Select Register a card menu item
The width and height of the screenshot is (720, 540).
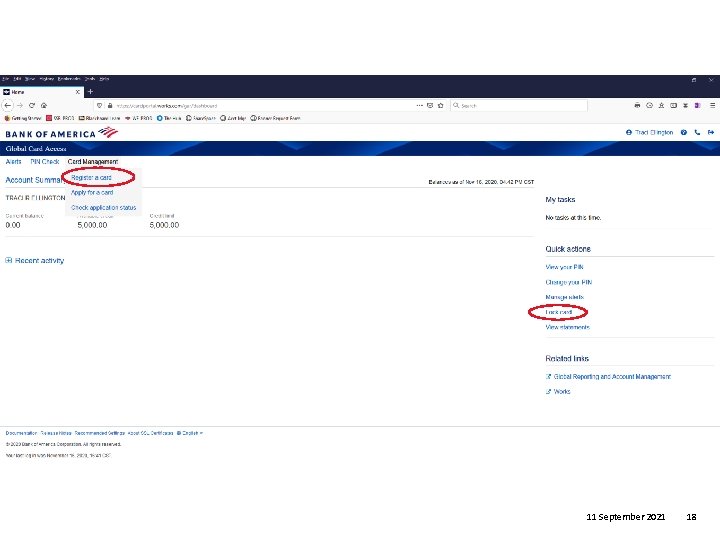pyautogui.click(x=91, y=178)
